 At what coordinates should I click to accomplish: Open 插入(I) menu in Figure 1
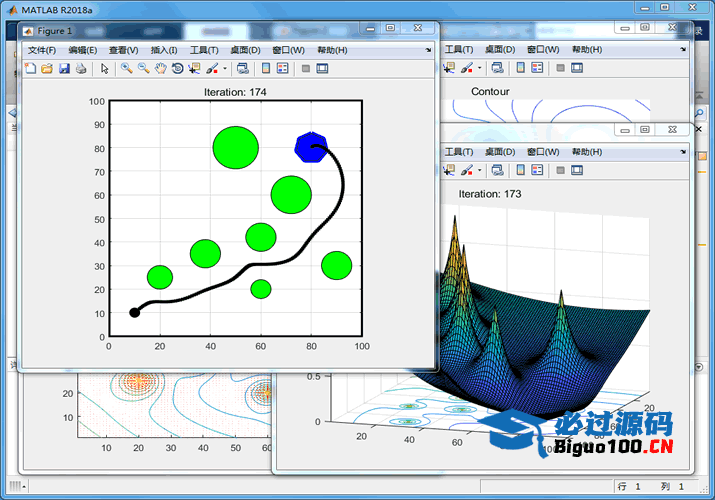point(164,50)
